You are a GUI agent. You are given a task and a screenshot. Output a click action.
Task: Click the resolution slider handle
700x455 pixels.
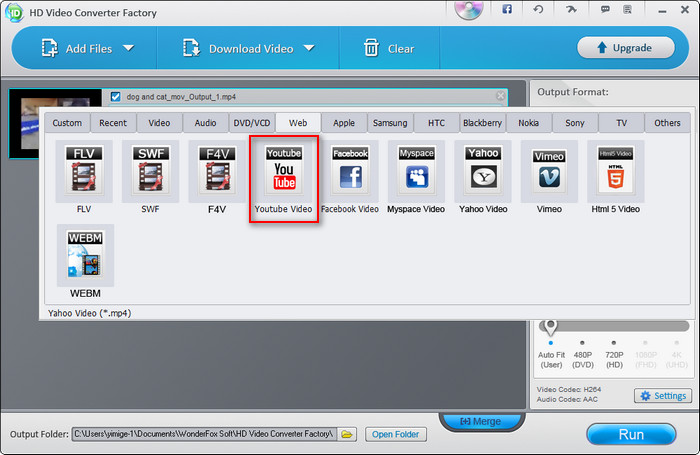point(550,327)
